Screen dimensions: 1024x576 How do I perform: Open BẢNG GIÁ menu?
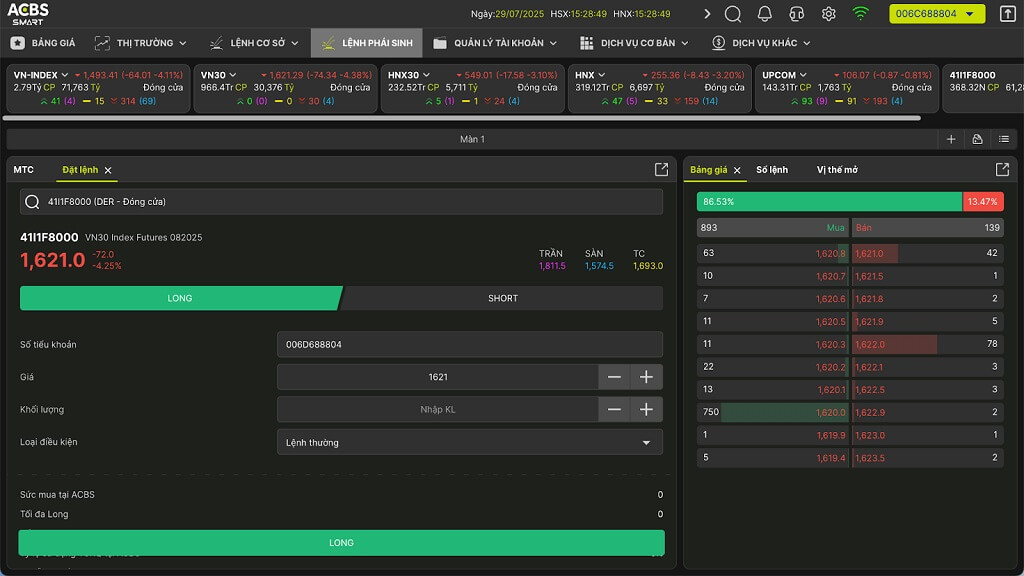tap(43, 43)
